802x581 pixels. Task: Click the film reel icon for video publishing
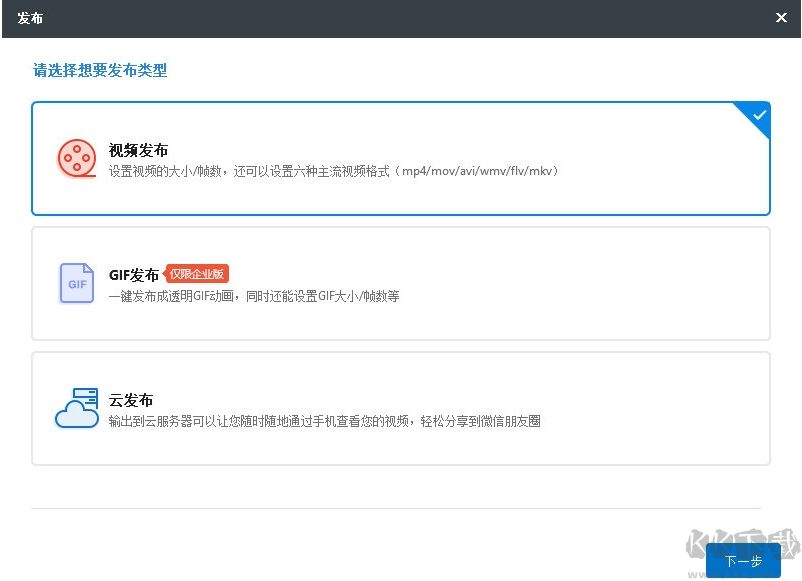(76, 158)
